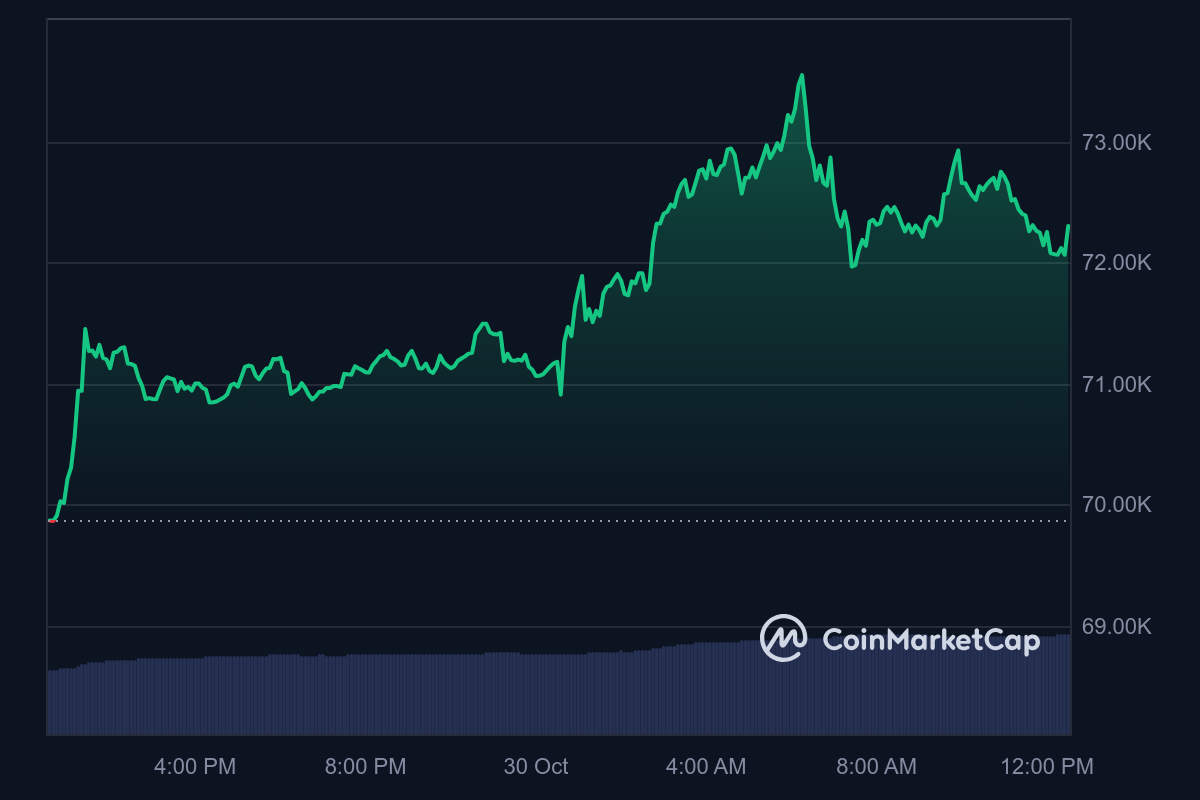Select the 69.00K price axis label
This screenshot has width=1200, height=800.
pyautogui.click(x=1117, y=627)
